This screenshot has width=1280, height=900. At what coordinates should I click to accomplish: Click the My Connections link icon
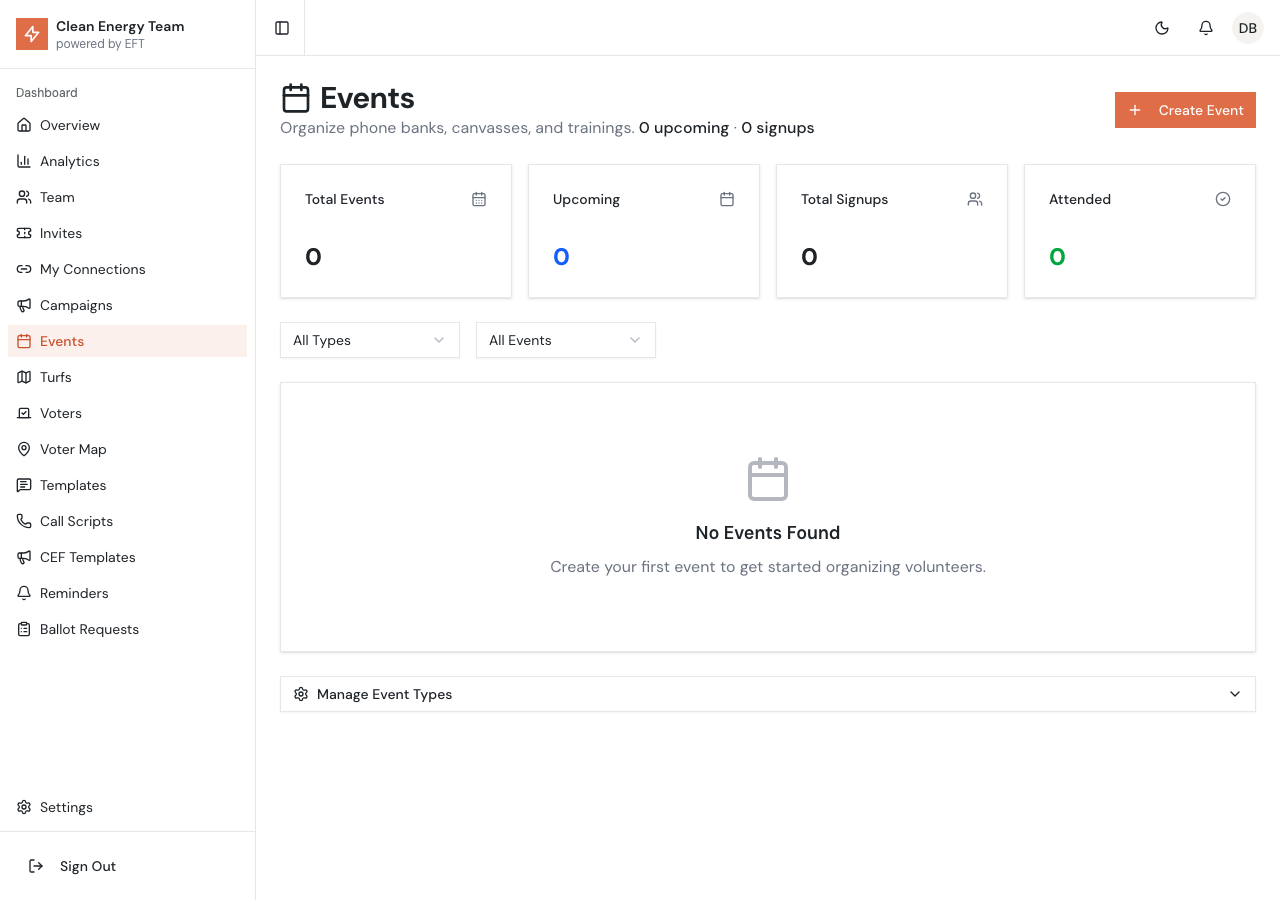pos(24,269)
